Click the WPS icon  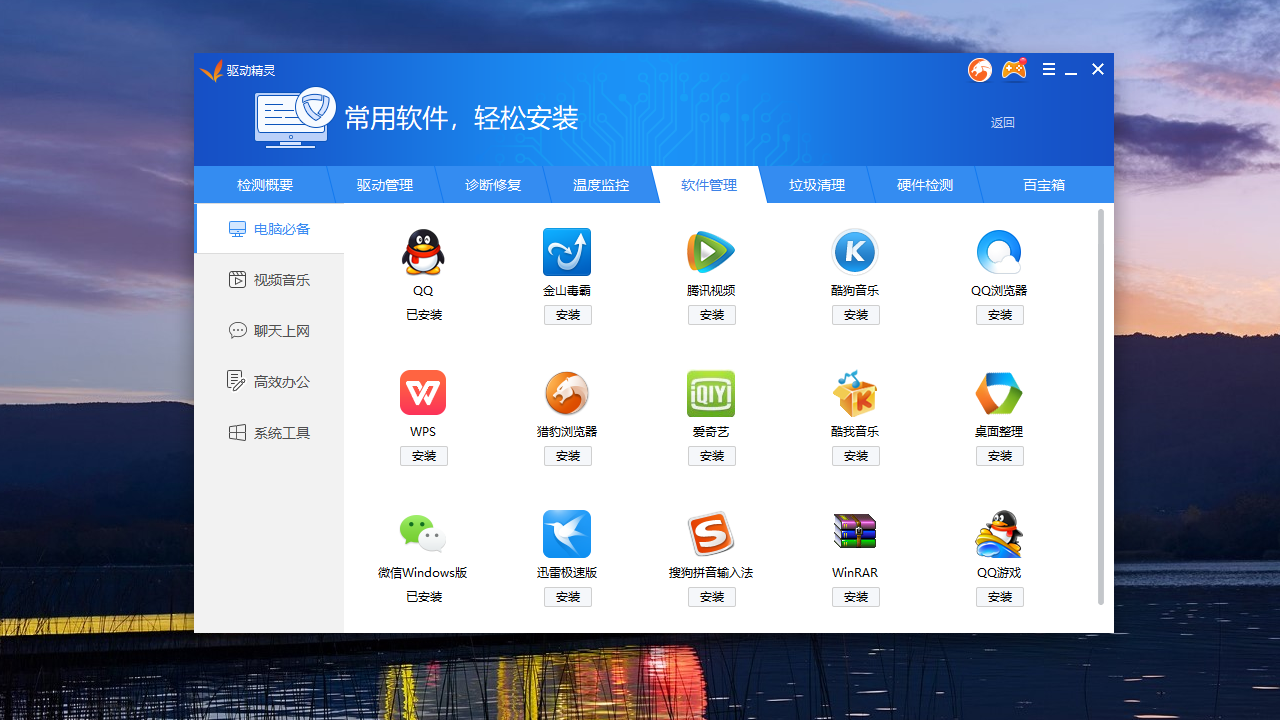pos(423,392)
